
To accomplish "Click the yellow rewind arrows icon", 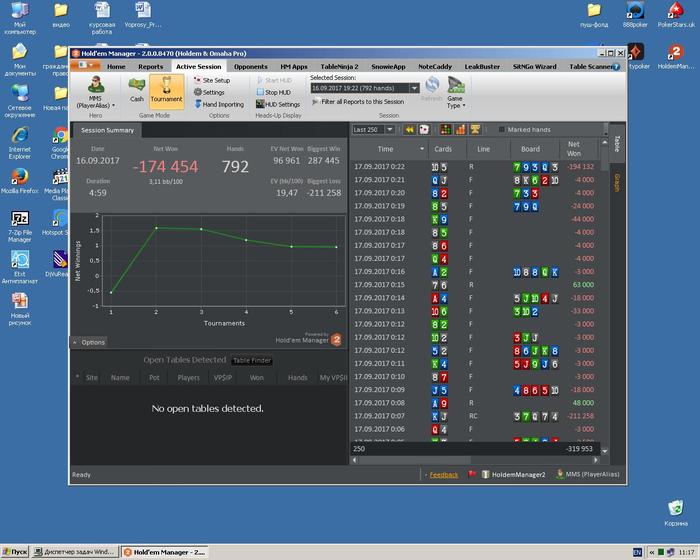I will point(409,130).
